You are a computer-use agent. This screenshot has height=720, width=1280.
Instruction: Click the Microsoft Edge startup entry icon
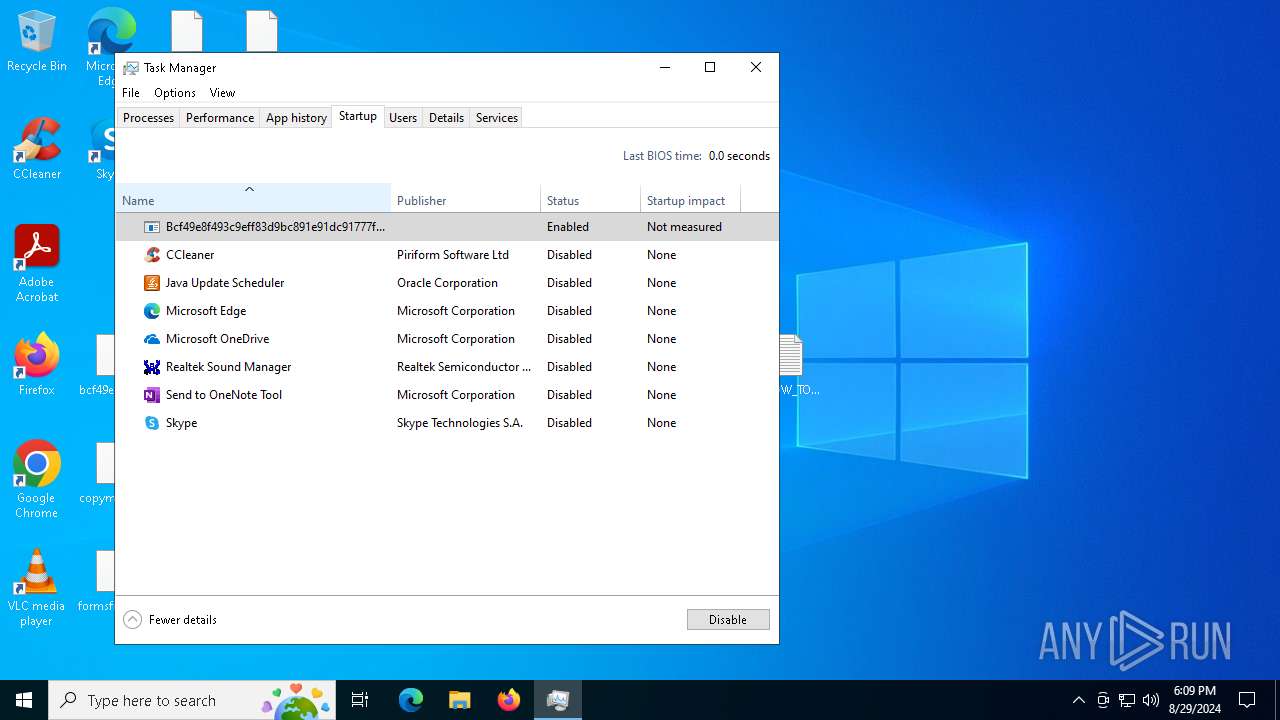tap(152, 311)
